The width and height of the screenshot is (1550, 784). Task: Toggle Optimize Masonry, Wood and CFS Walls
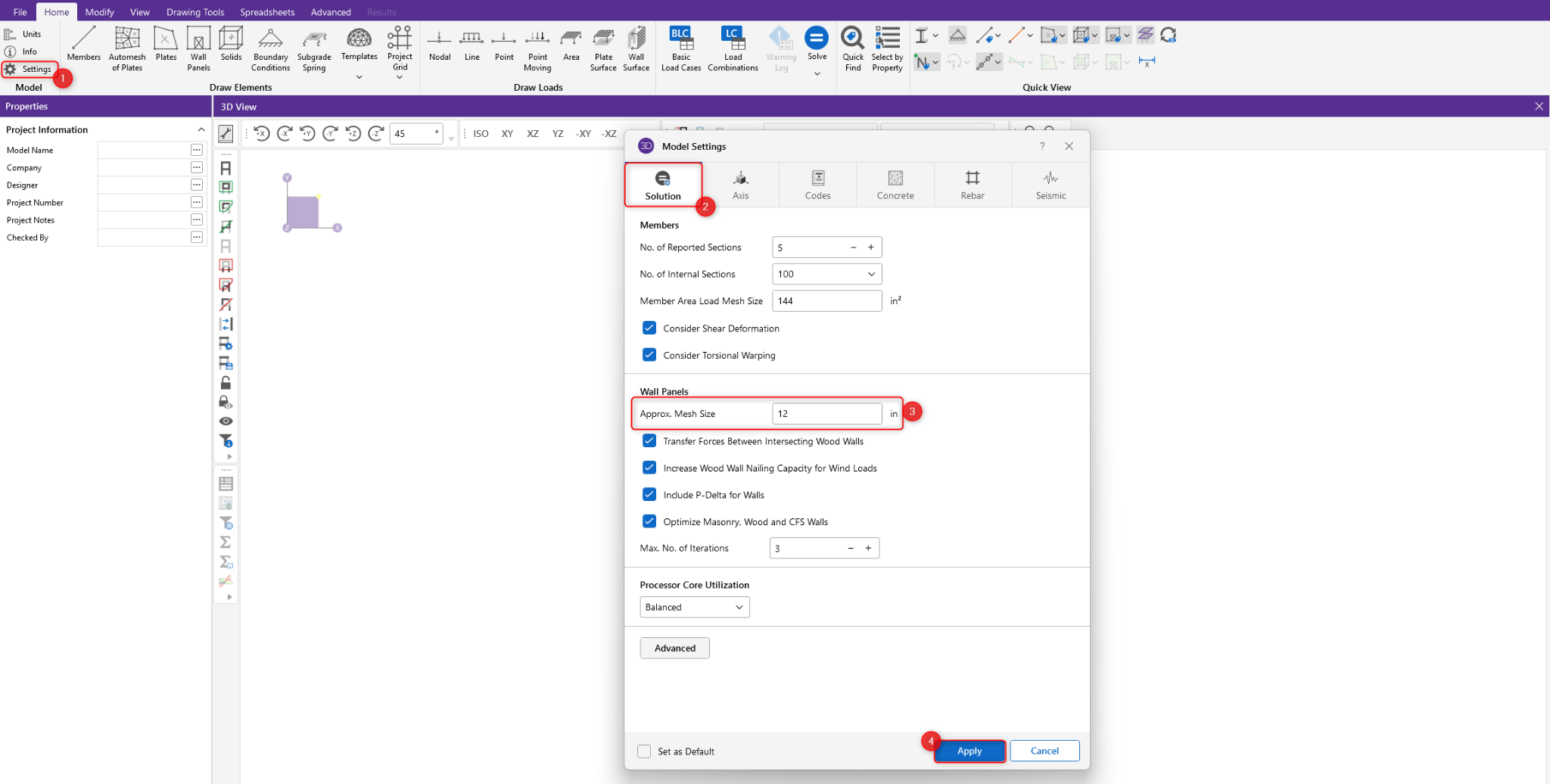pyautogui.click(x=649, y=521)
